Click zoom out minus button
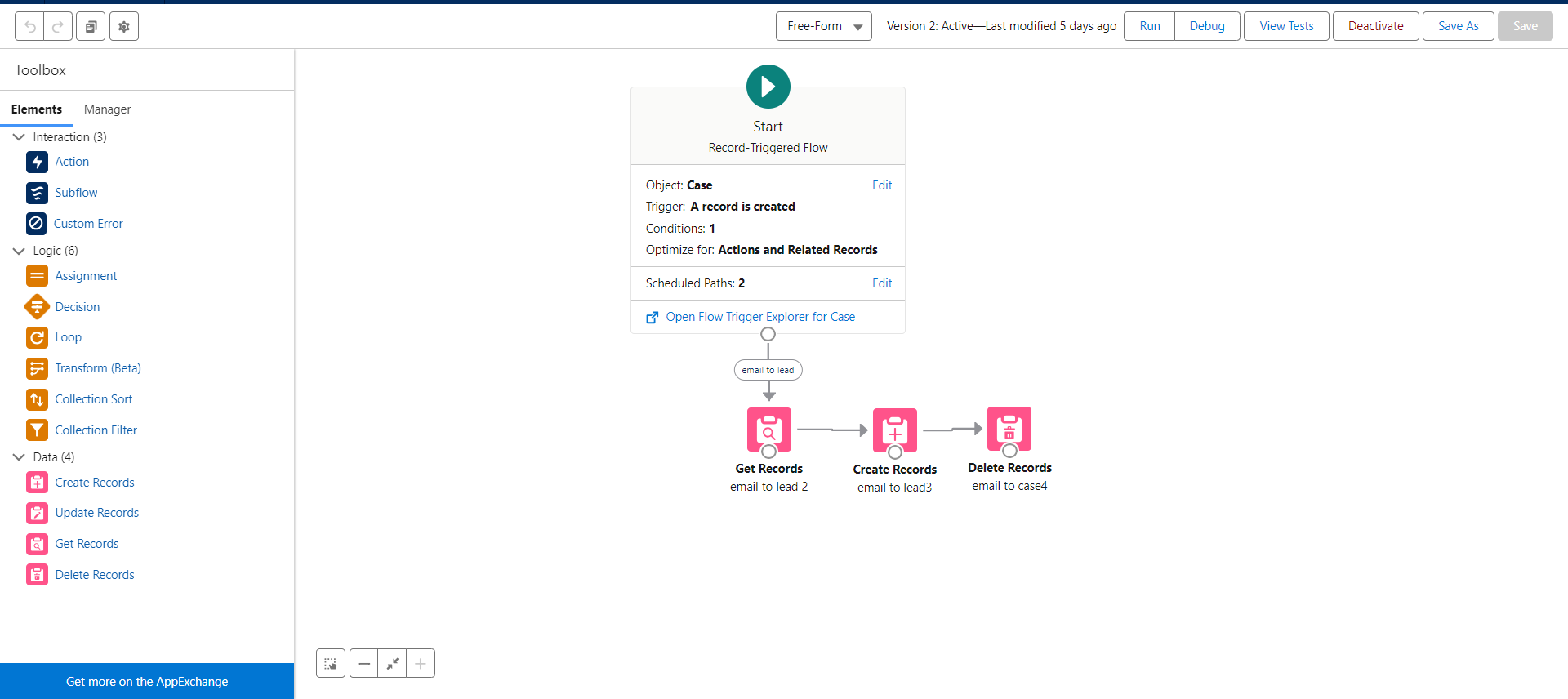Image resolution: width=1568 pixels, height=699 pixels. (x=364, y=663)
